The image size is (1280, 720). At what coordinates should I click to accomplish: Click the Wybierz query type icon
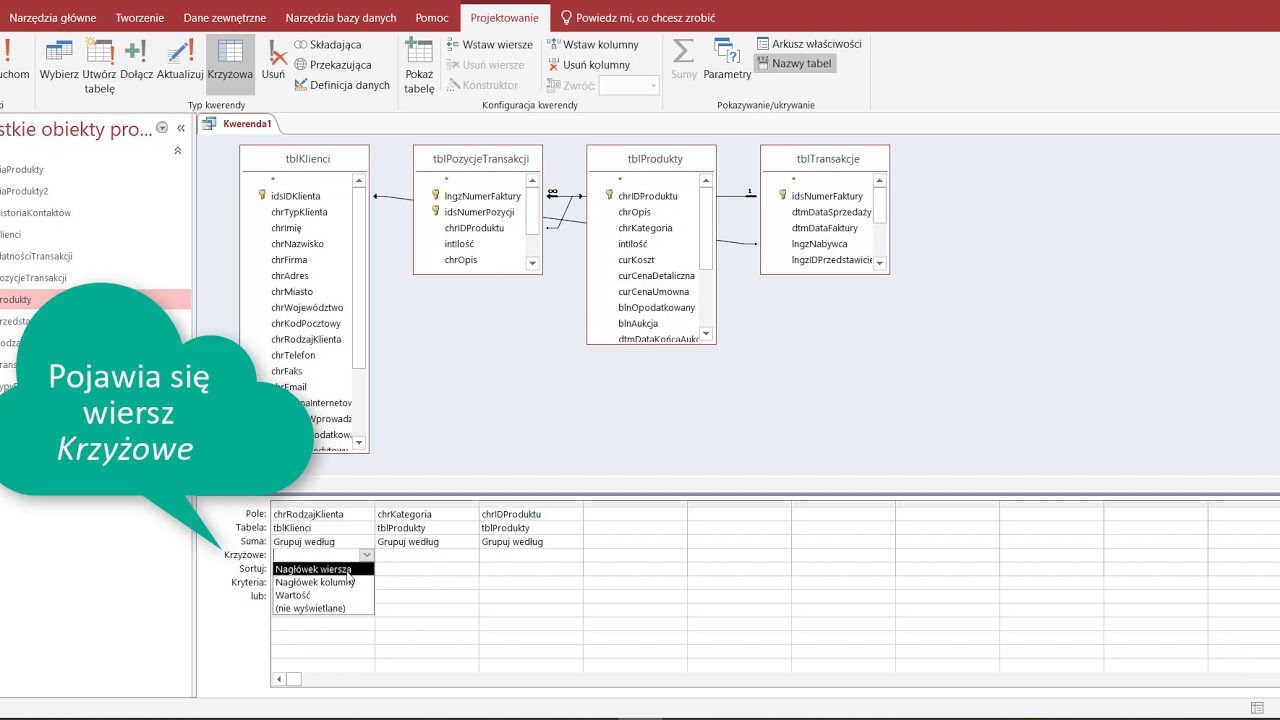tap(59, 61)
